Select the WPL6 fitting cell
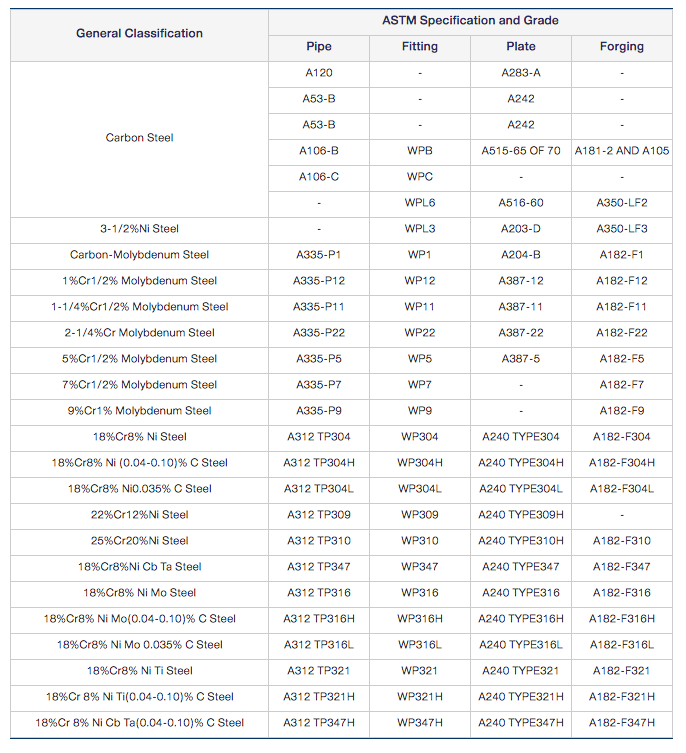The width and height of the screenshot is (686, 753). pos(420,203)
